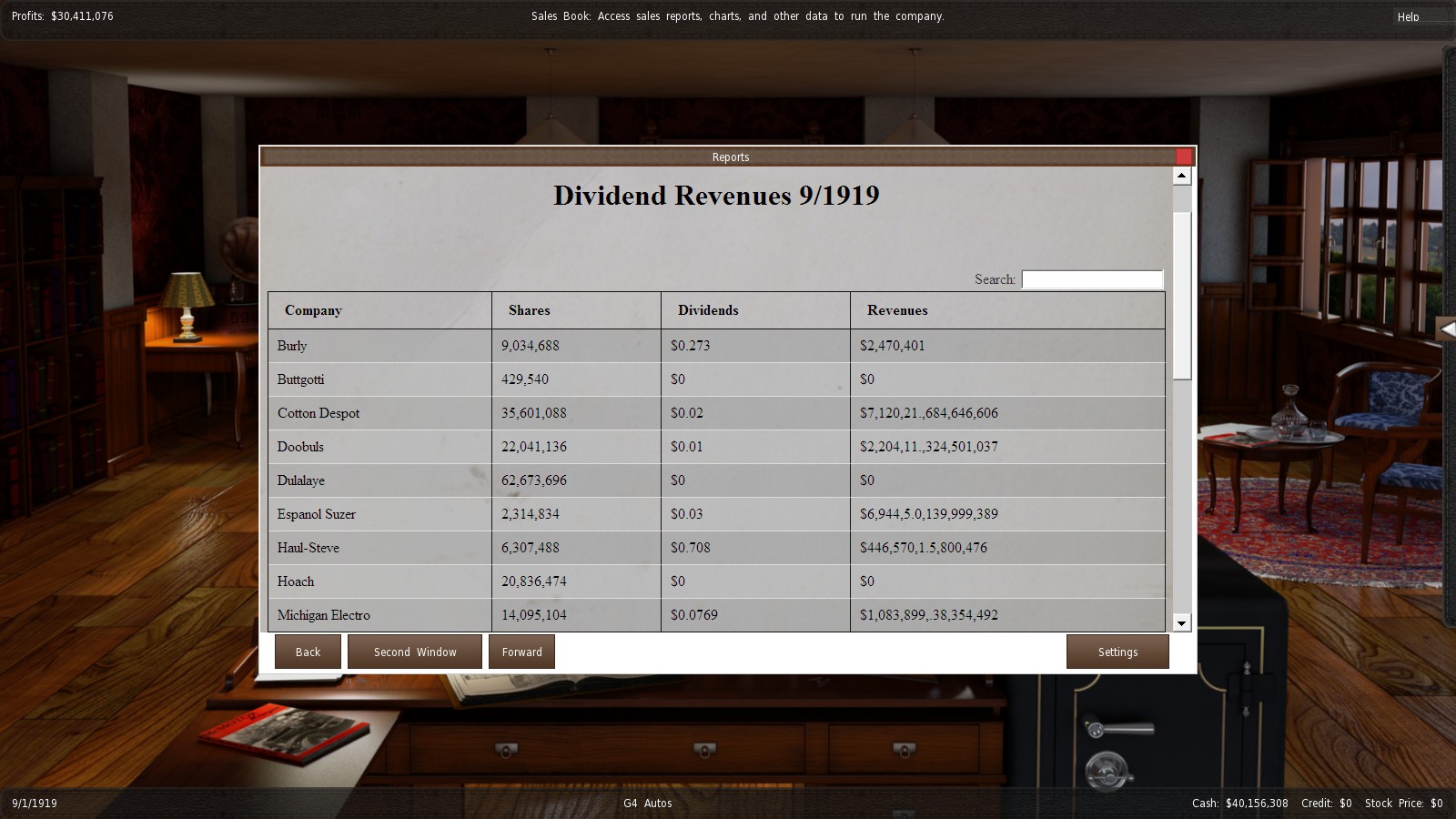Go Forward in the reports

tap(521, 652)
